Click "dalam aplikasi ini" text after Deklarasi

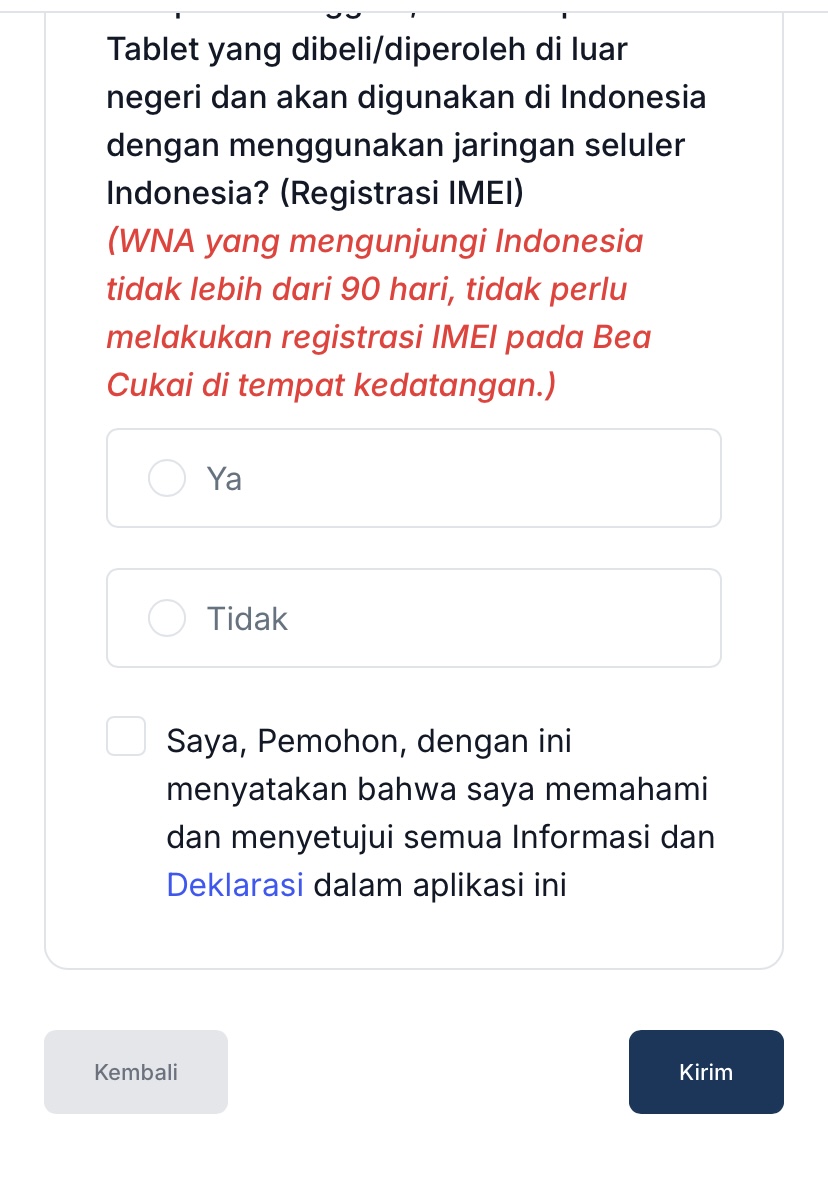click(440, 885)
